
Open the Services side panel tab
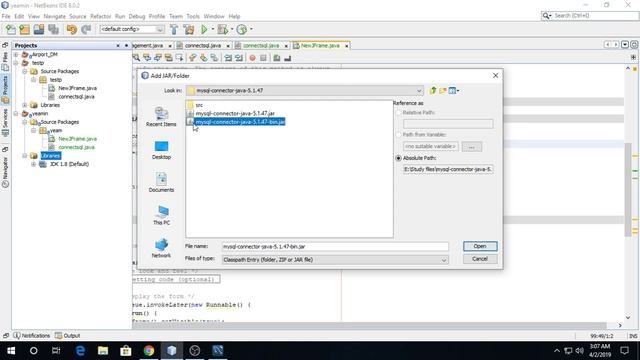(x=5, y=122)
